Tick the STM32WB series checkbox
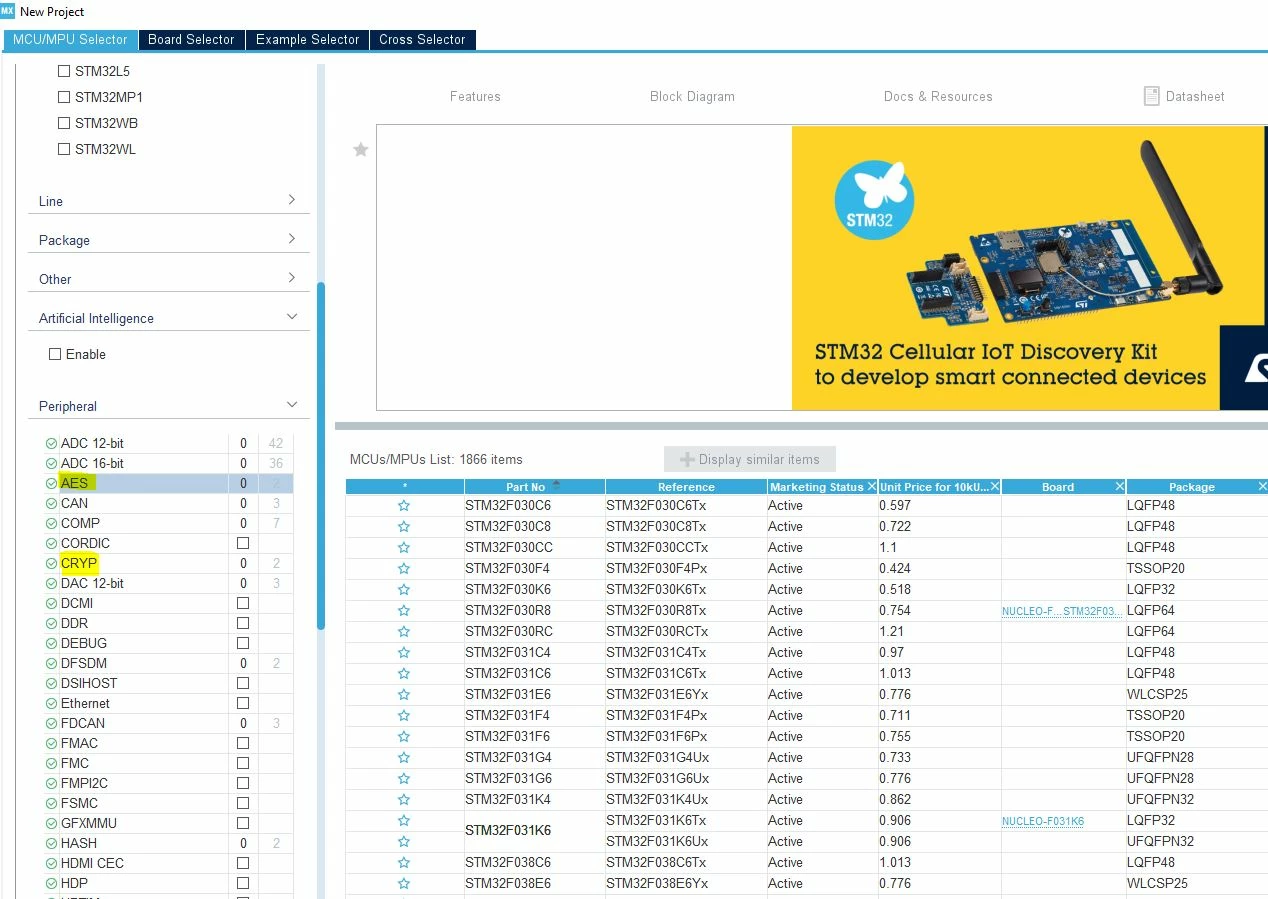1268x899 pixels. 64,123
